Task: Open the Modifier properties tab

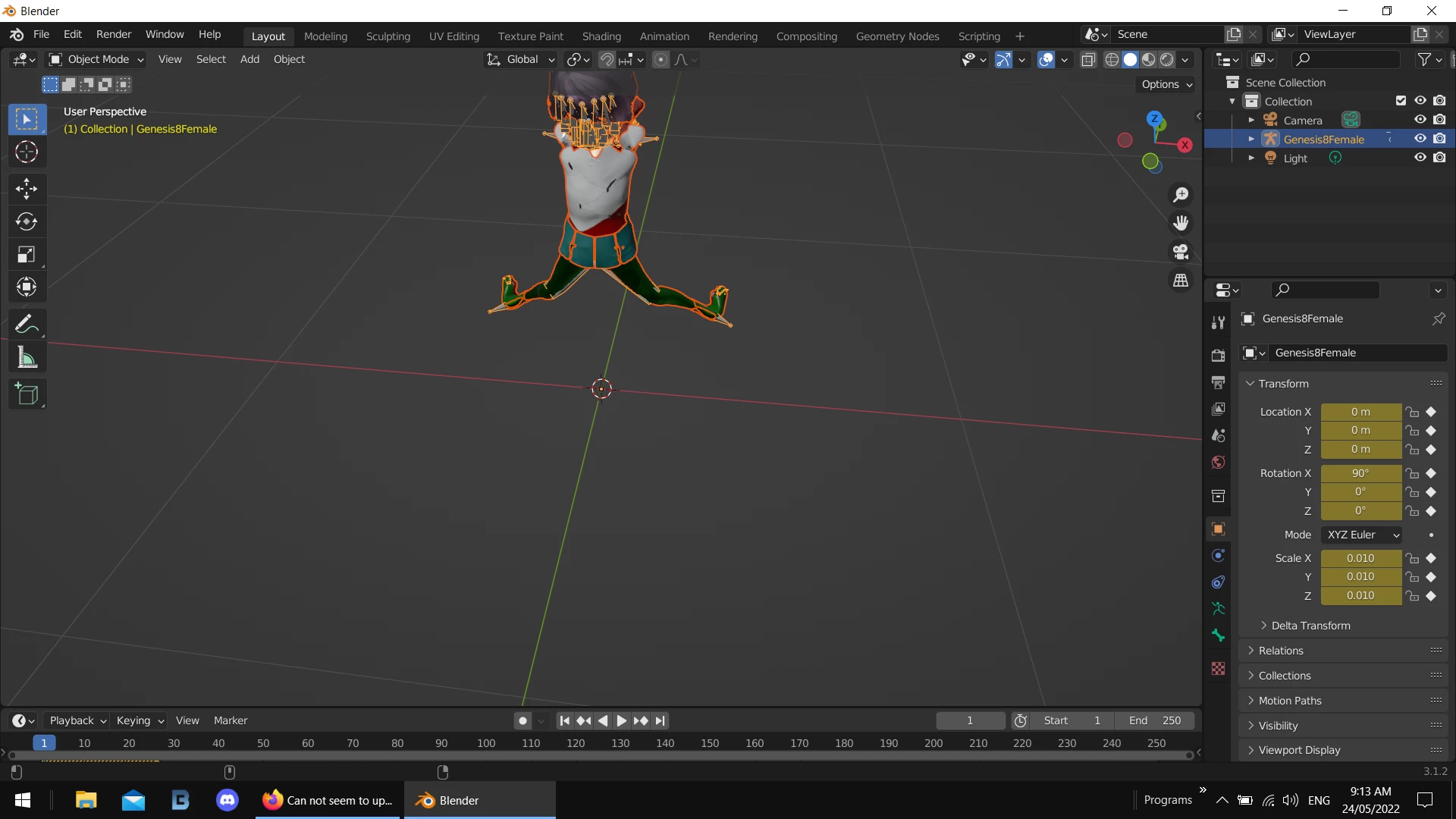Action: coord(1218,322)
